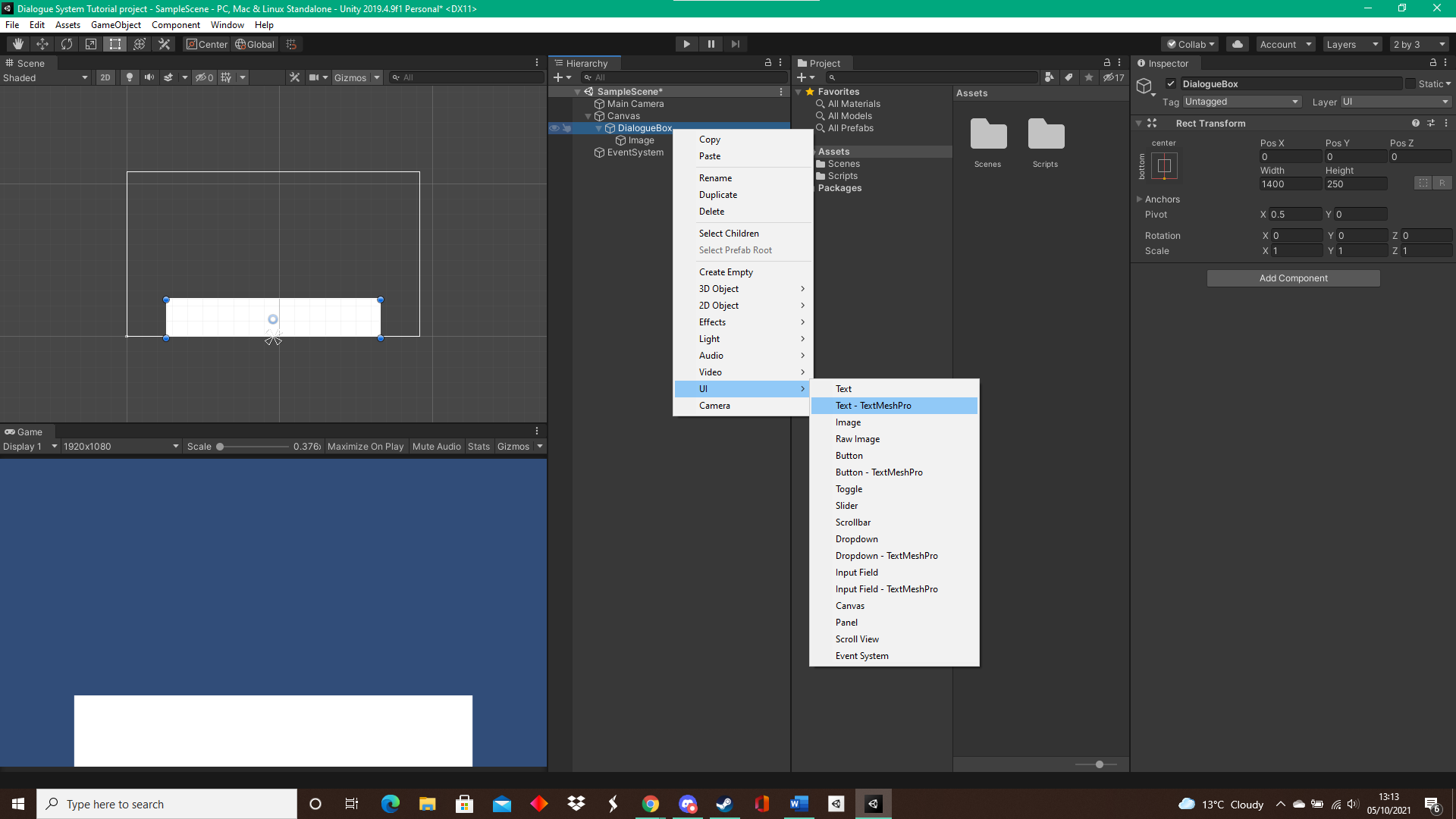Select the Rect Transform tool
This screenshot has height=819, width=1456.
115,44
